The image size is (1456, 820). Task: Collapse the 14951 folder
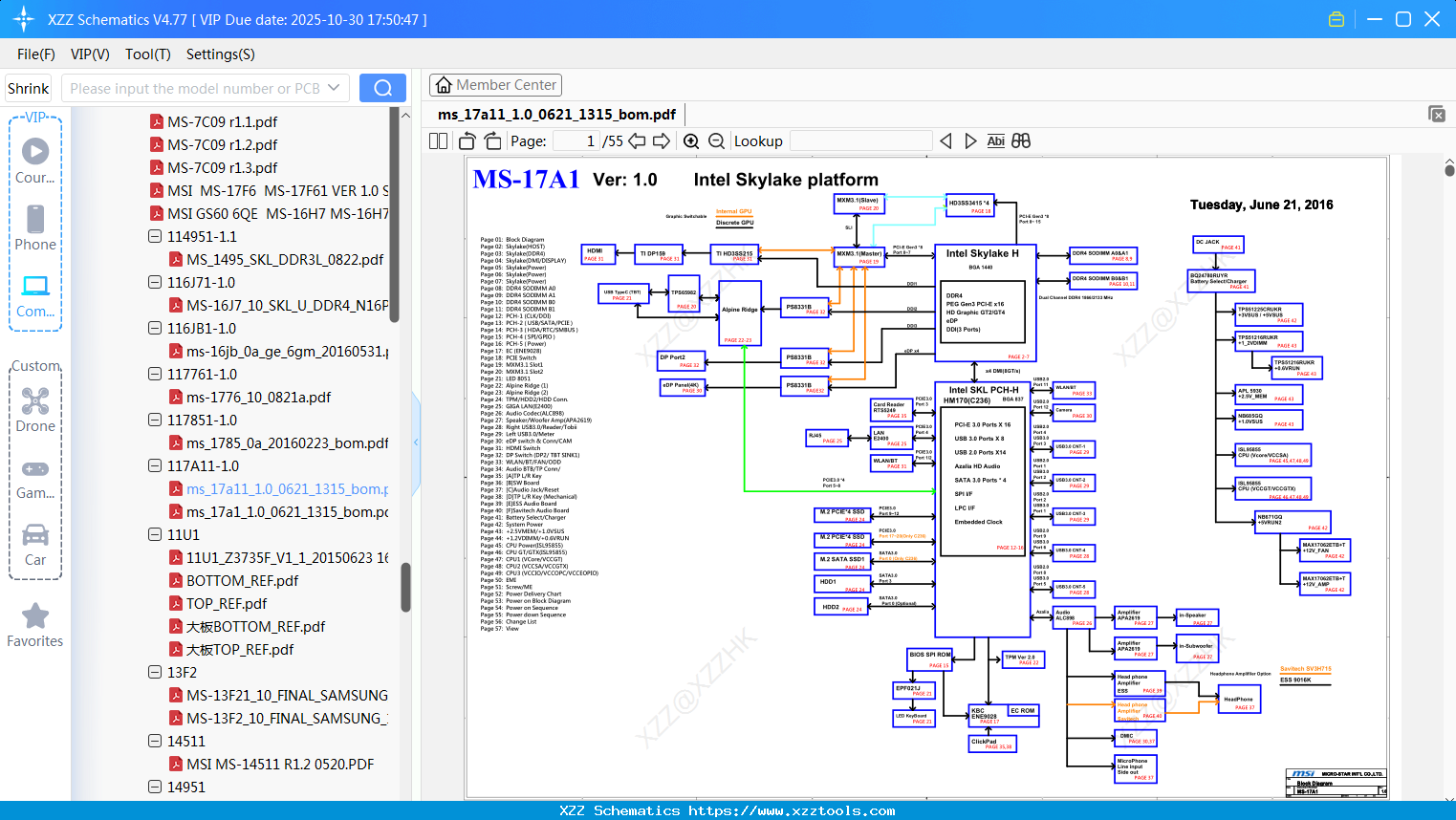click(155, 787)
